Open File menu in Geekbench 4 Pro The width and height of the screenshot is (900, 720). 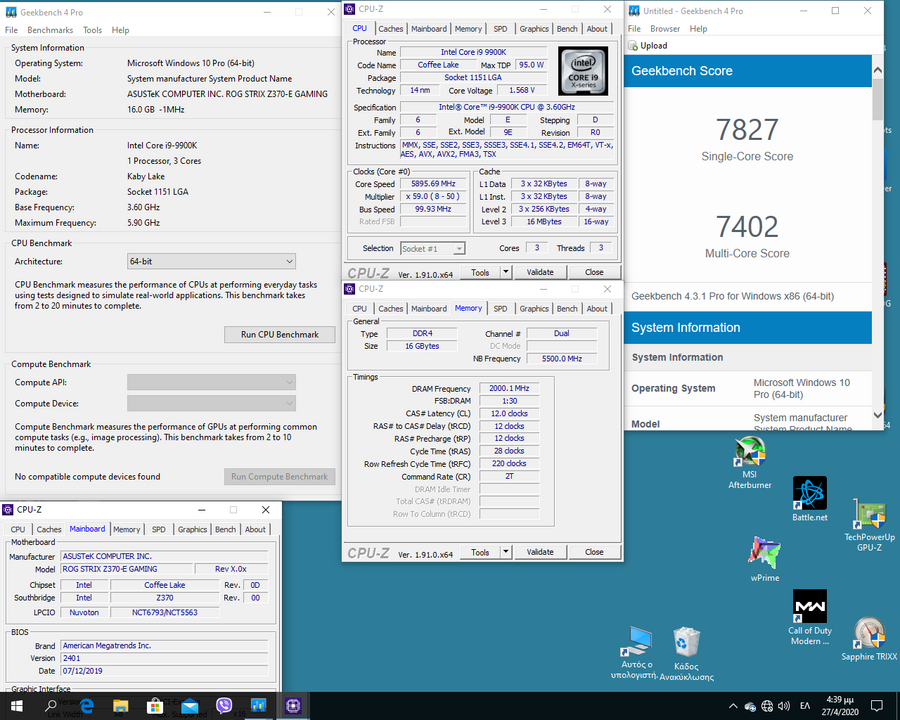point(11,30)
